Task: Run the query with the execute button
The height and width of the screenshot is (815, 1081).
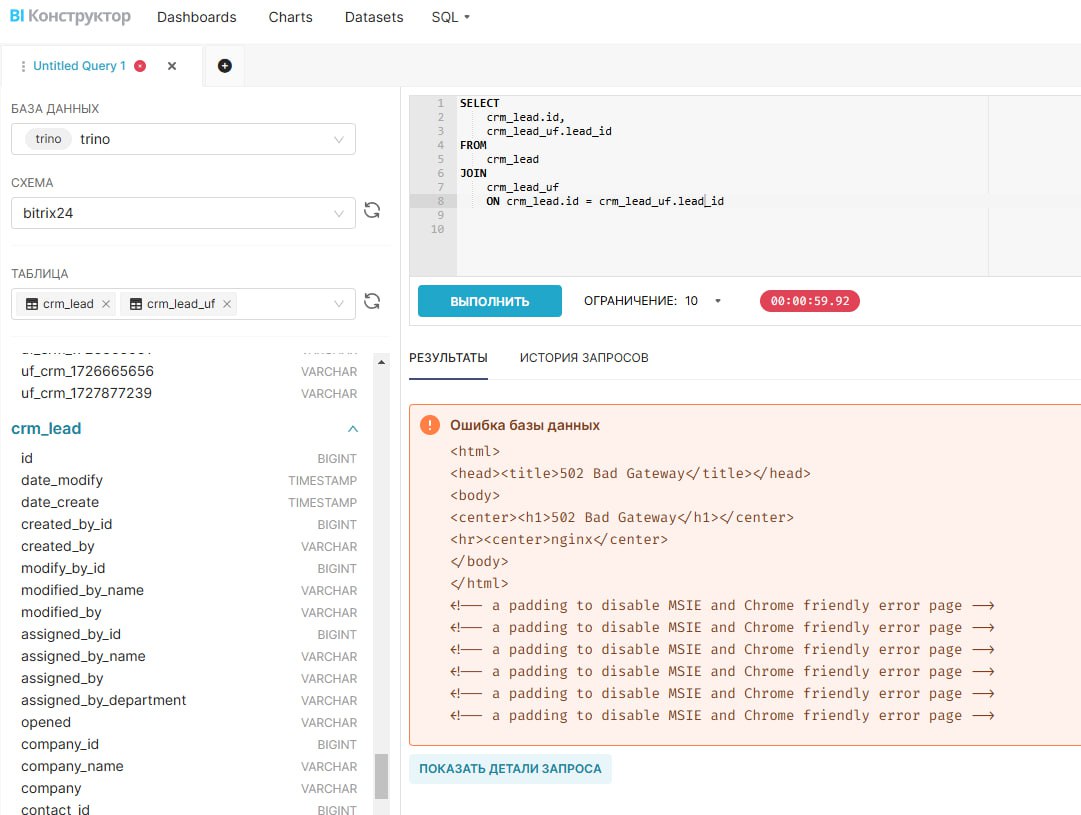Action: pyautogui.click(x=490, y=301)
